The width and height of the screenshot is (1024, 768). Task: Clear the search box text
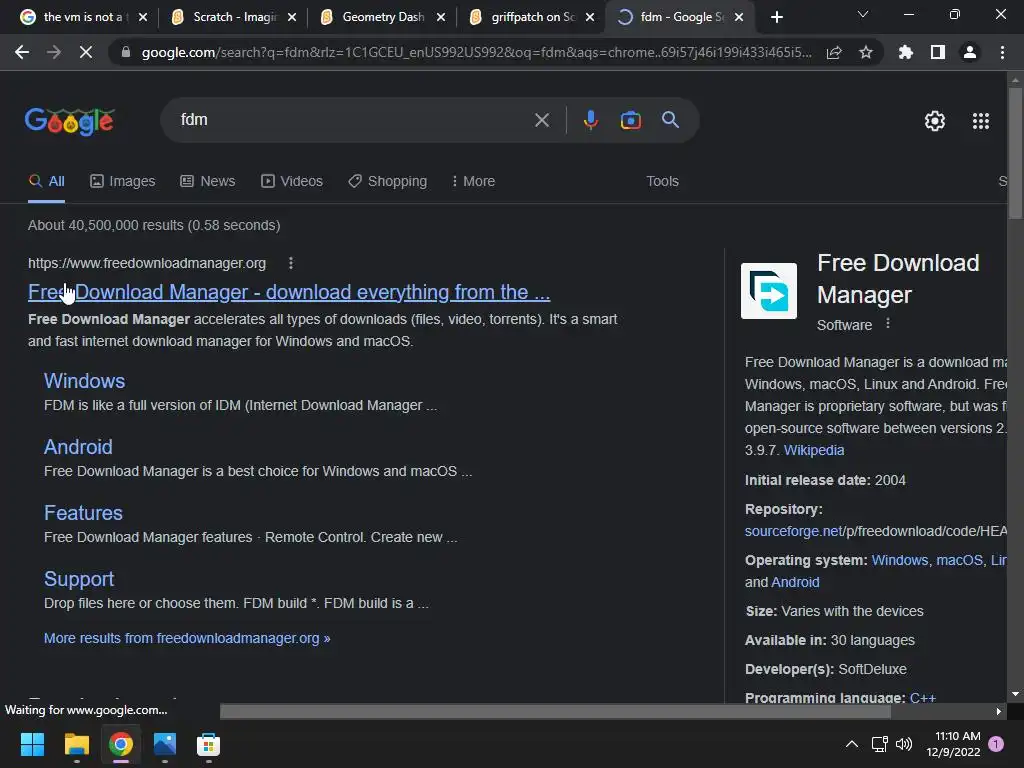pos(542,120)
